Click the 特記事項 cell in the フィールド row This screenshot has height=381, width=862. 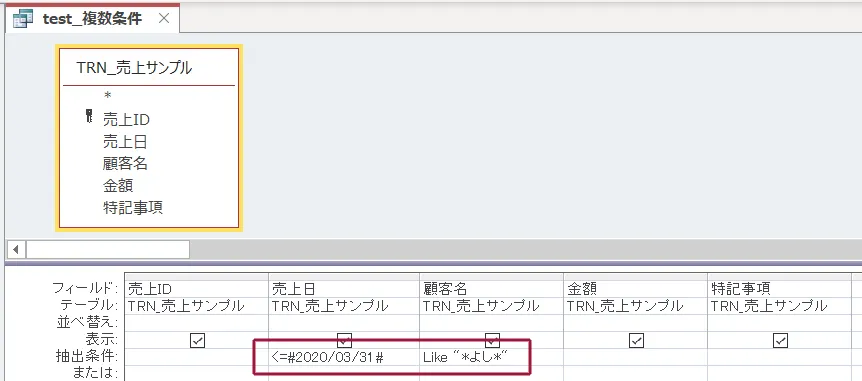pos(780,289)
